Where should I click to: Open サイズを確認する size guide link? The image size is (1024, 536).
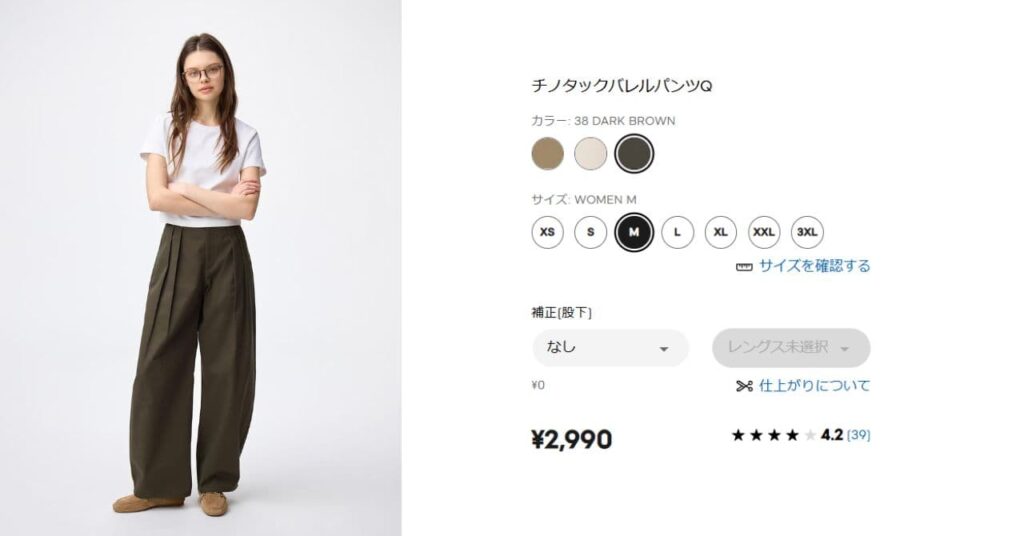[814, 266]
